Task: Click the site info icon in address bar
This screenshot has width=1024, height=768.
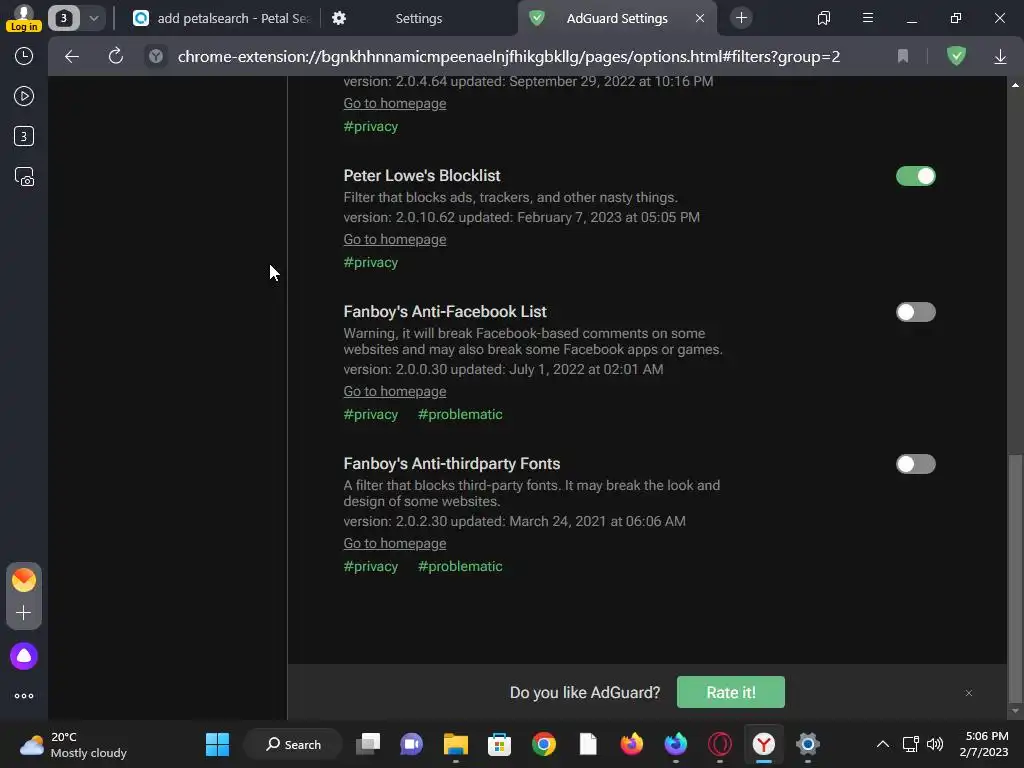Action: (155, 57)
